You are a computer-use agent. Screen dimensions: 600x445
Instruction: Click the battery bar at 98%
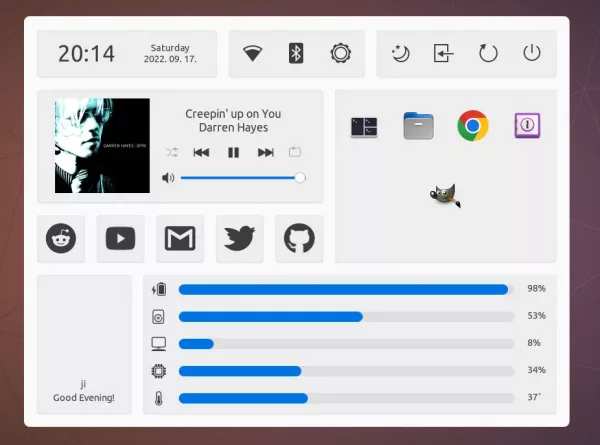346,290
